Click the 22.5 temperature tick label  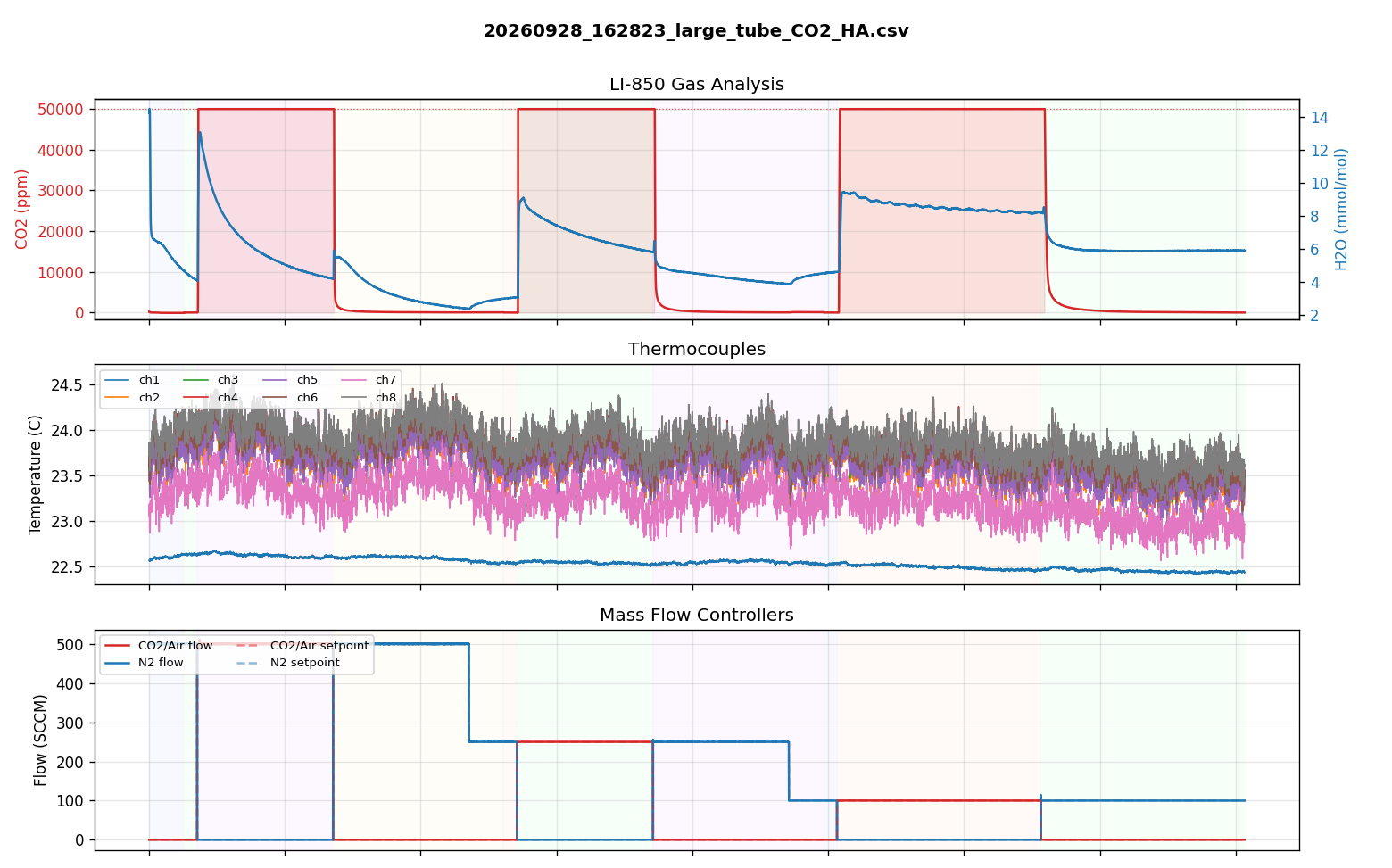click(x=68, y=567)
